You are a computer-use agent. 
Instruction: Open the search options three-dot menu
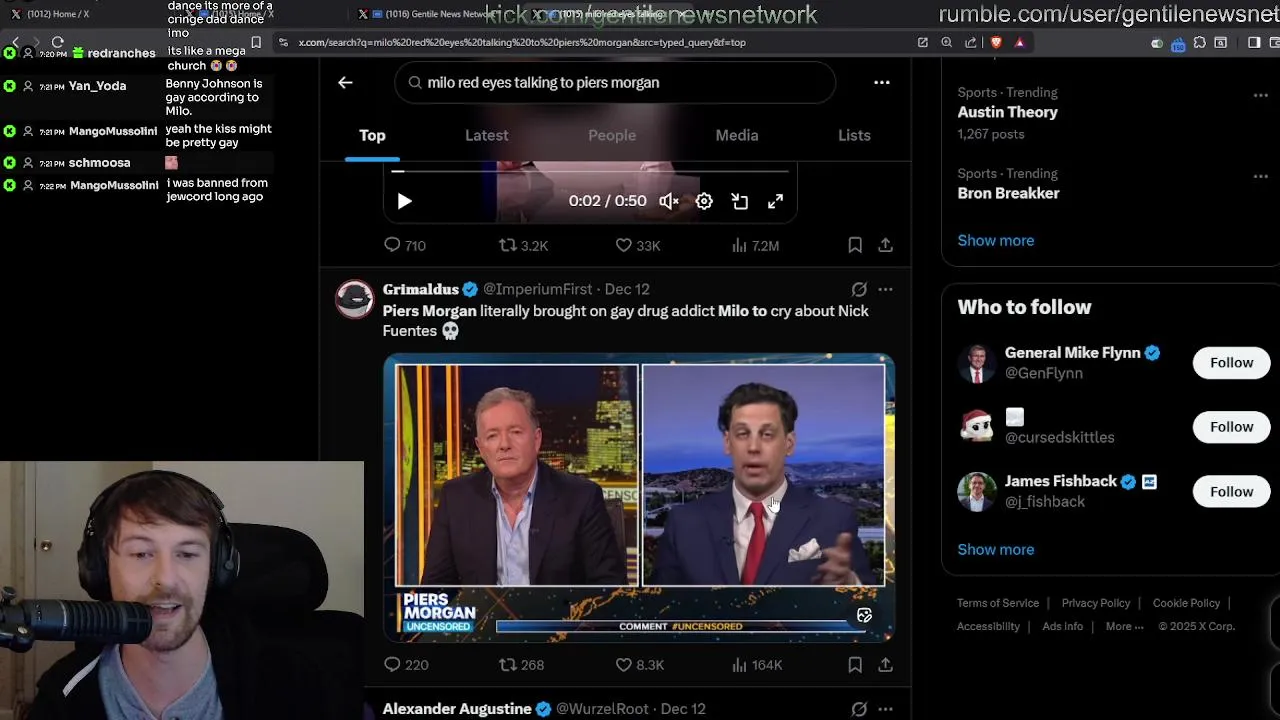882,83
